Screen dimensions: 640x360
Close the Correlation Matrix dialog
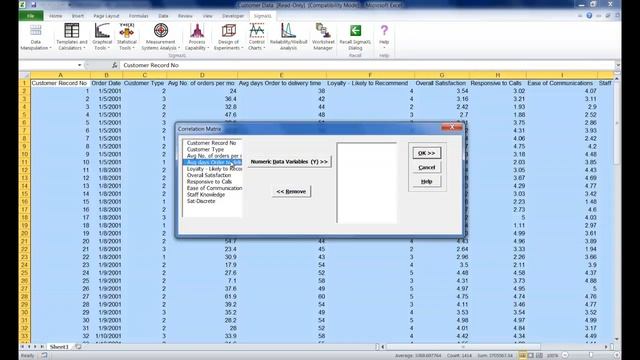click(452, 127)
